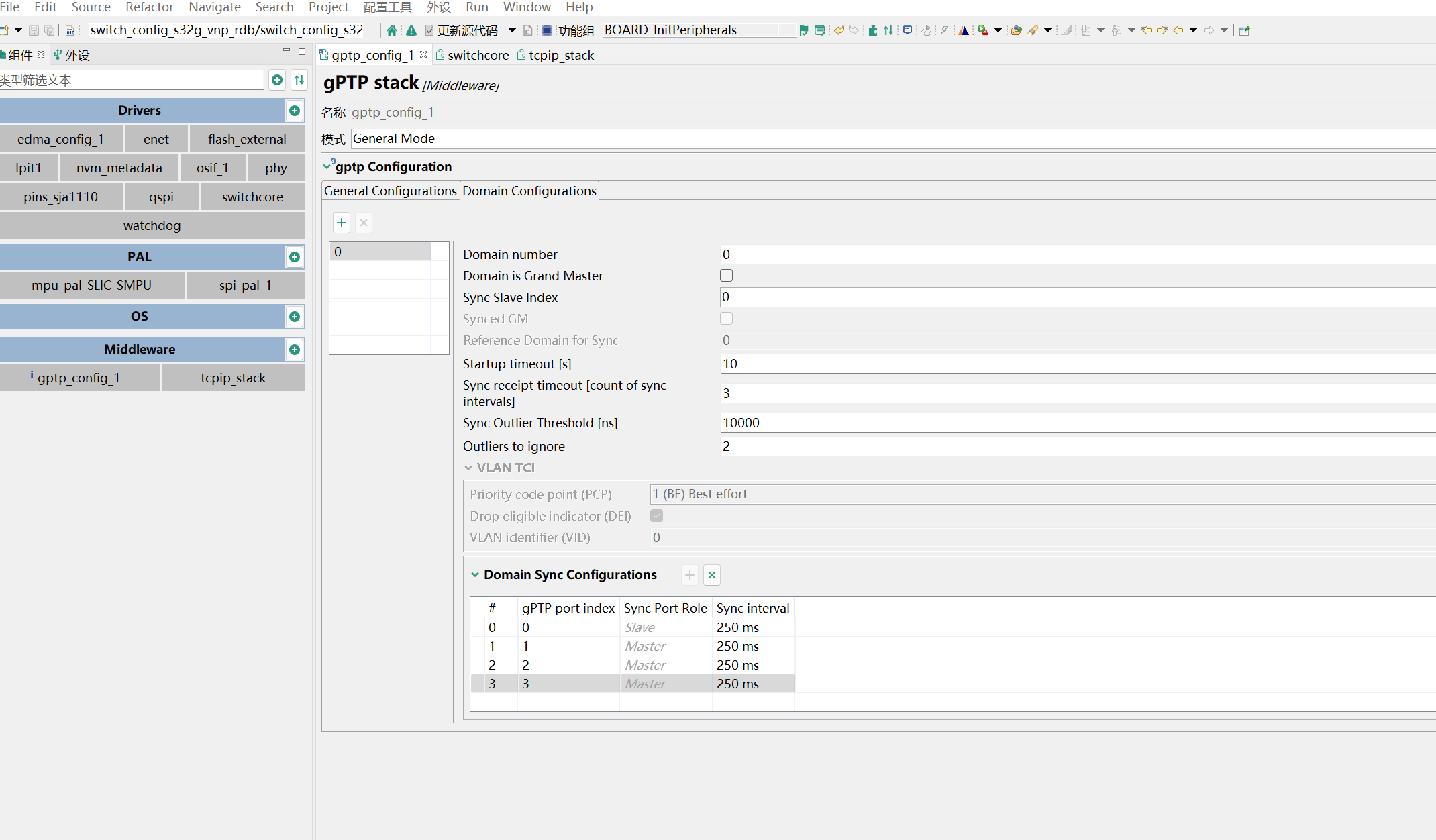The width and height of the screenshot is (1436, 840).
Task: Open the Refactor menu
Action: [149, 7]
